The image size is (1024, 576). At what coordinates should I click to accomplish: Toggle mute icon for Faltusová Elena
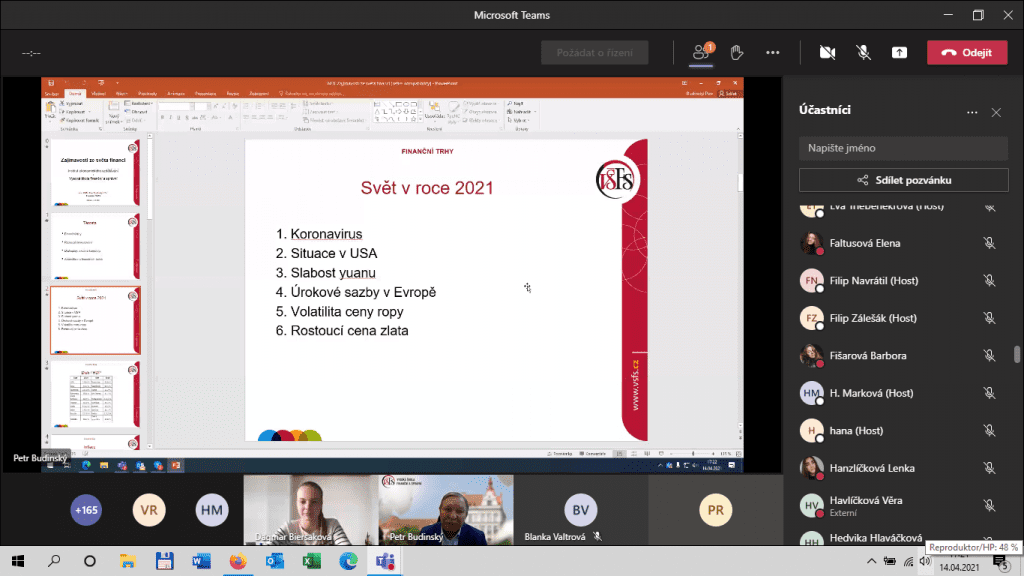coord(989,243)
